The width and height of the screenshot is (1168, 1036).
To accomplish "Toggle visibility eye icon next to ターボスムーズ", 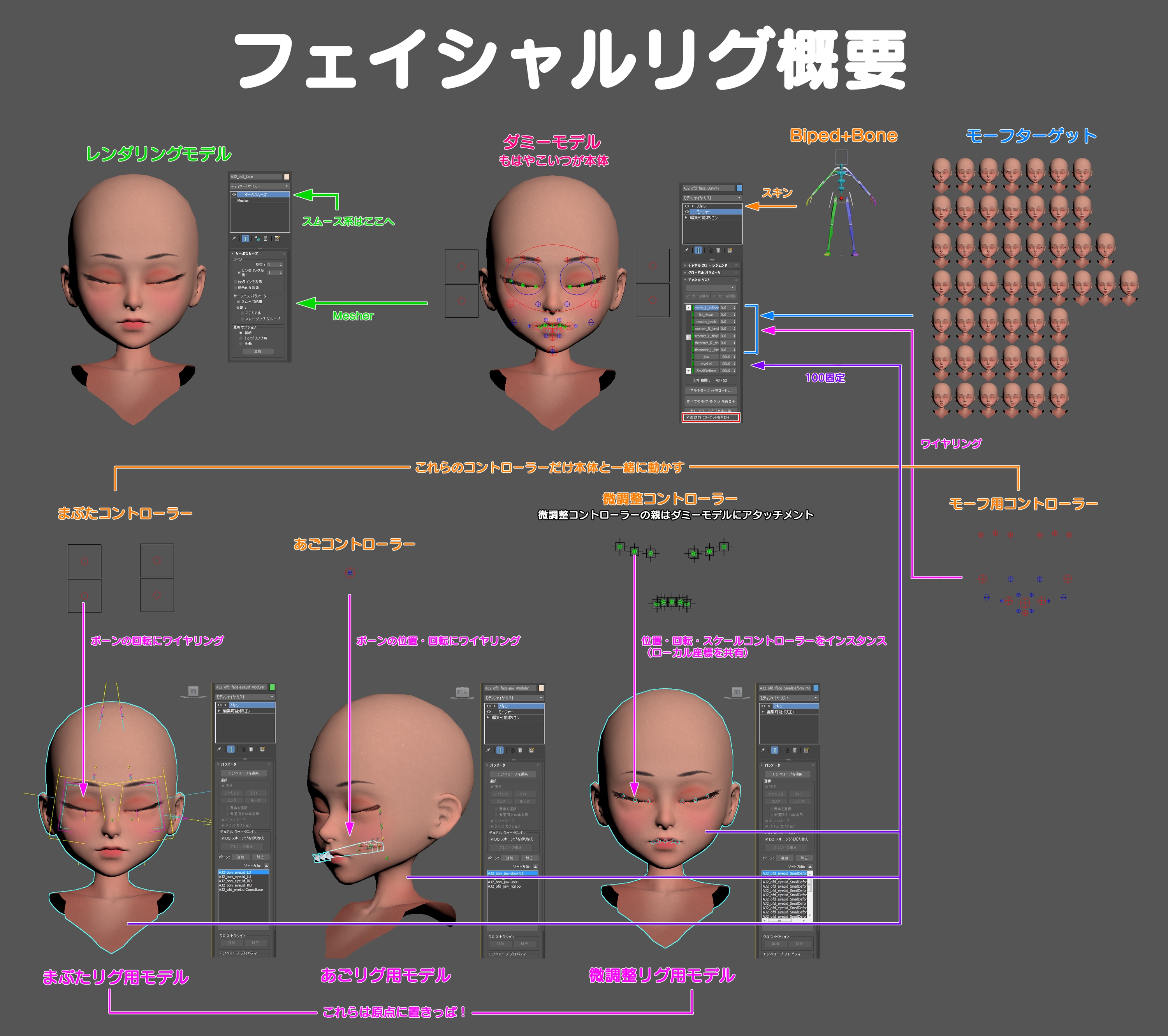I will click(x=234, y=194).
